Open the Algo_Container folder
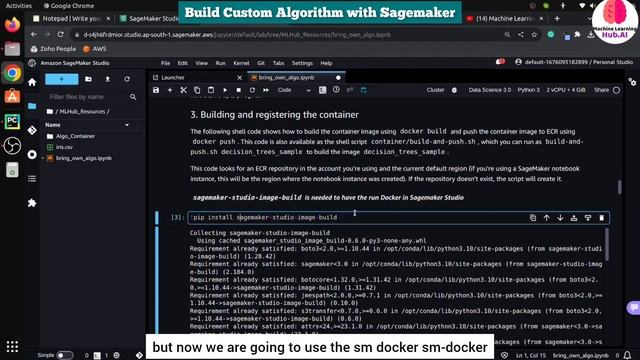The image size is (640, 360). click(76, 136)
